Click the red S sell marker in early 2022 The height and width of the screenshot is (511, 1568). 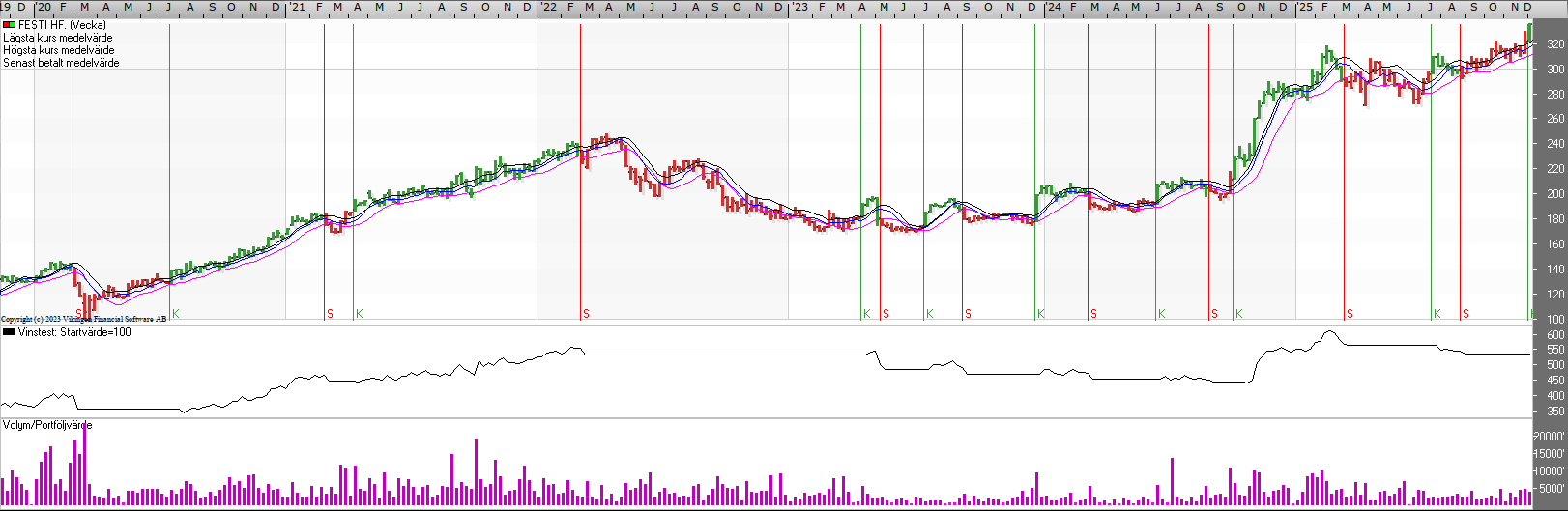click(586, 314)
